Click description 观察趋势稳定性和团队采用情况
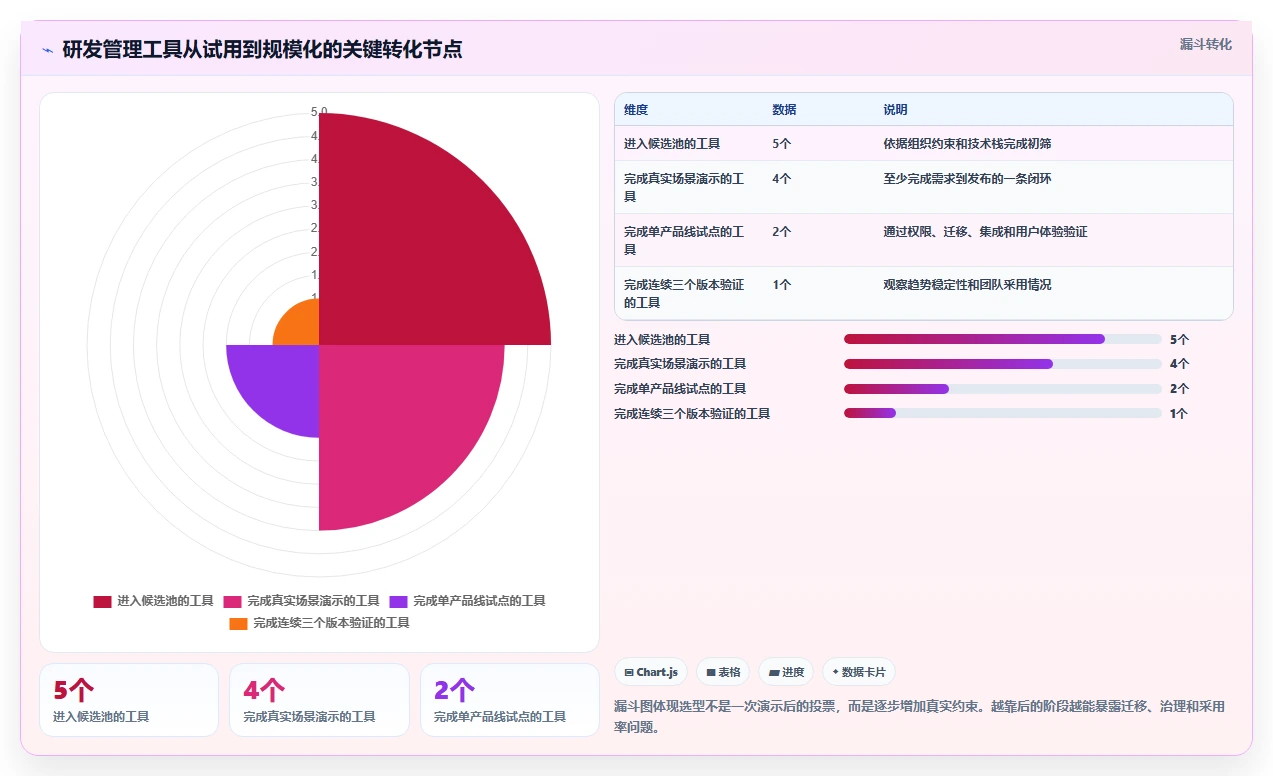The width and height of the screenshot is (1273, 776). tap(967, 285)
